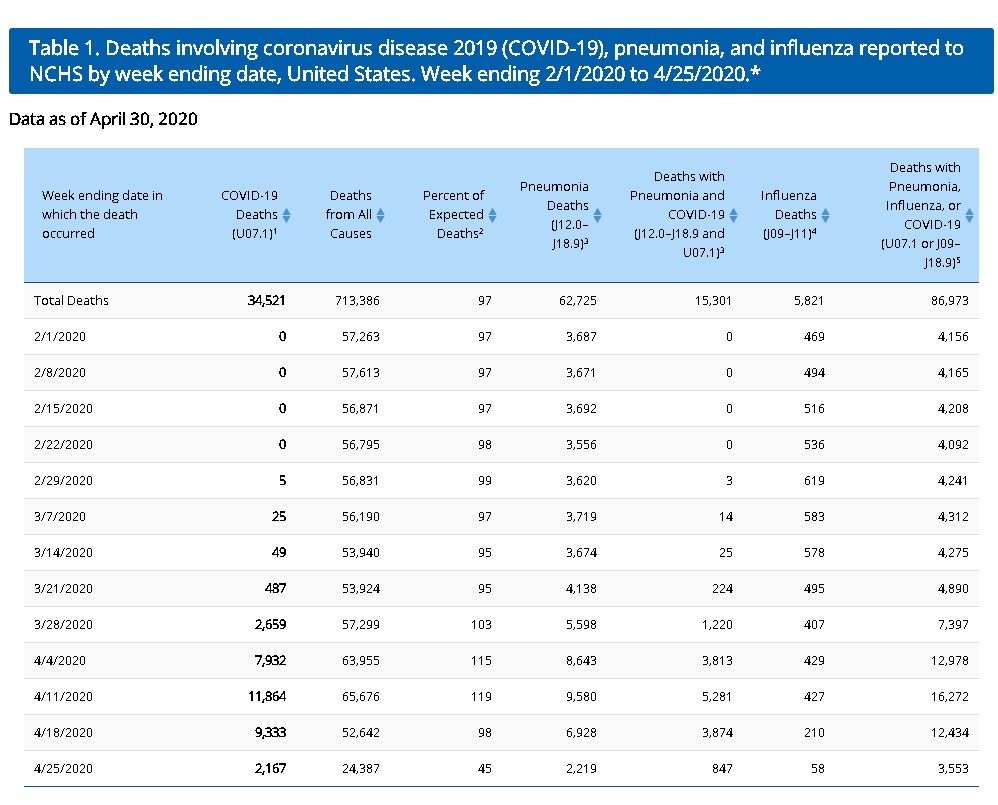Image resolution: width=998 pixels, height=805 pixels.
Task: Click total combined value 86,973
Action: pyautogui.click(x=950, y=300)
